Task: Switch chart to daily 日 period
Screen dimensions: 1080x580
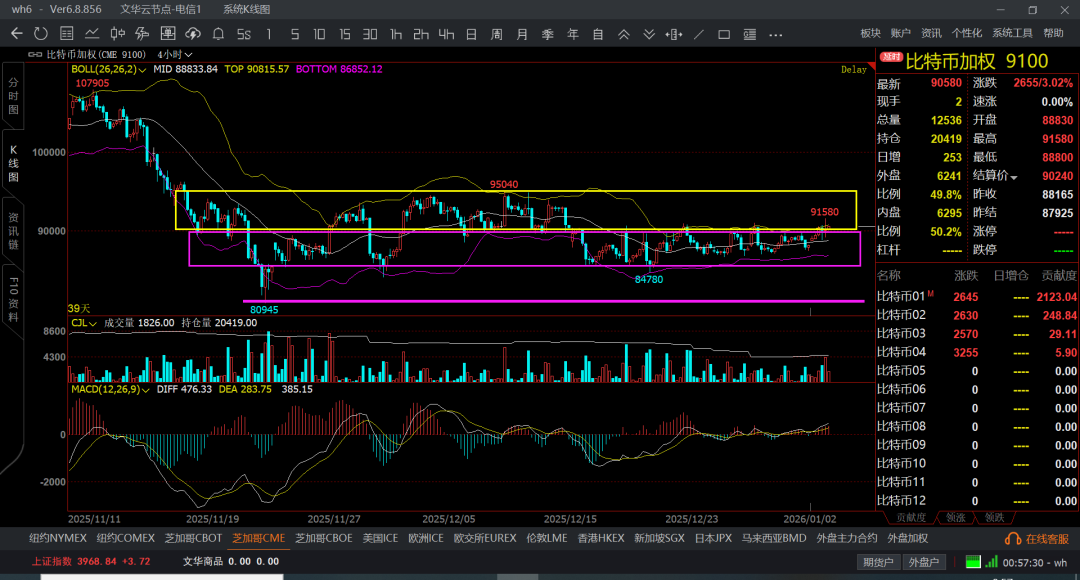Action: tap(471, 34)
